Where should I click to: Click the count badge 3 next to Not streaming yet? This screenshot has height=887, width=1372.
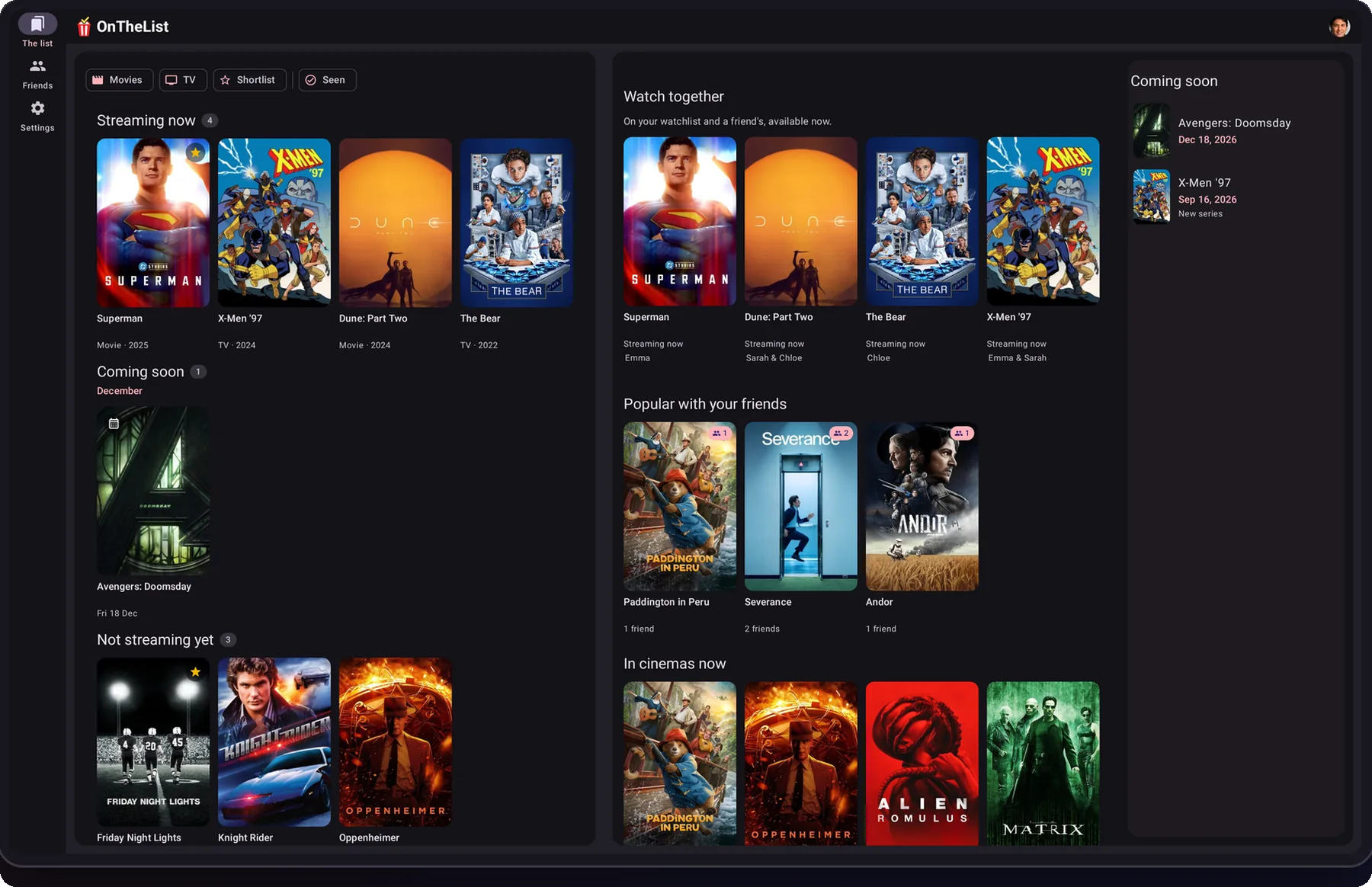click(x=228, y=640)
